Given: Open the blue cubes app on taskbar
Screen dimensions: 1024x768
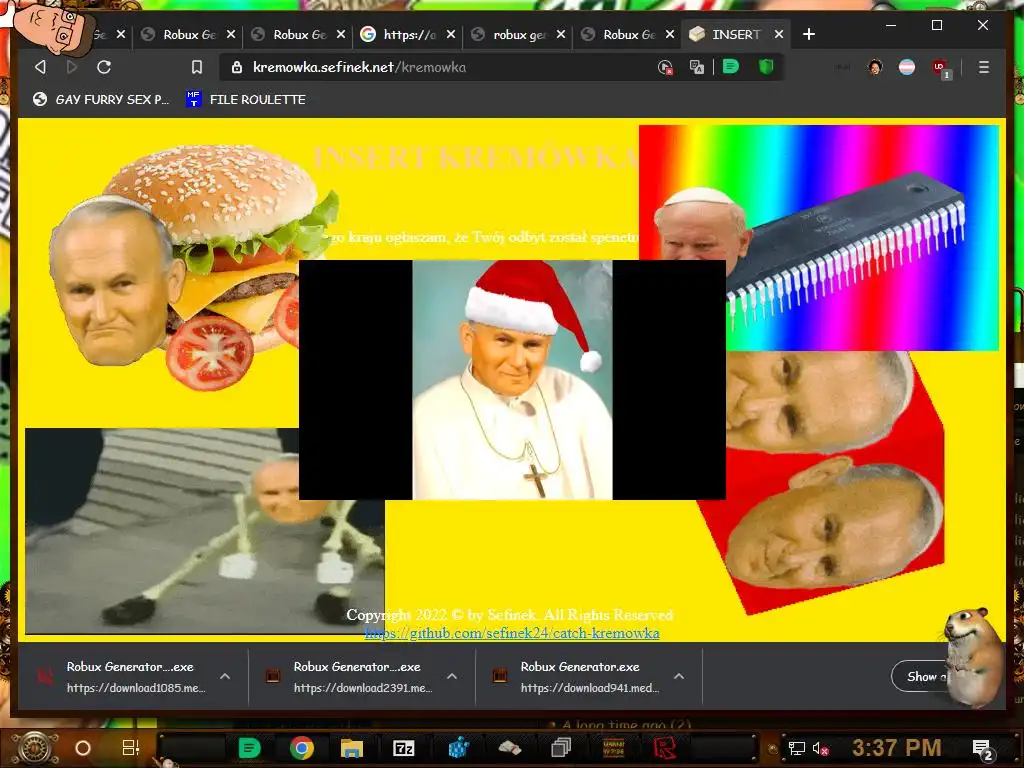Looking at the screenshot, I should coord(458,748).
